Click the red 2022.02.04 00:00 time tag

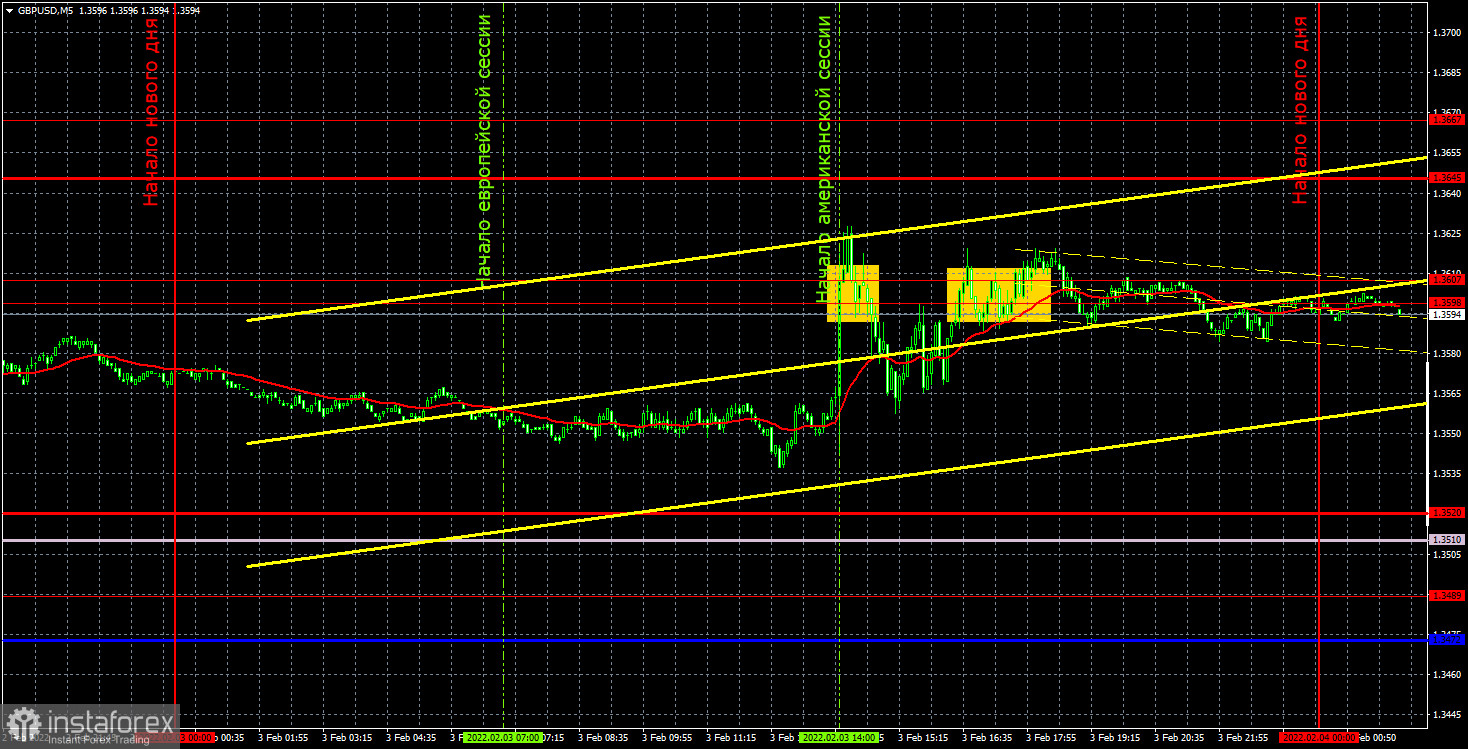click(1319, 738)
